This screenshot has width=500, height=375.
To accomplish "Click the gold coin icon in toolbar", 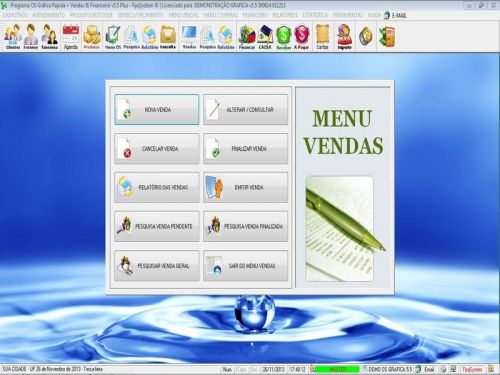I will click(366, 36).
